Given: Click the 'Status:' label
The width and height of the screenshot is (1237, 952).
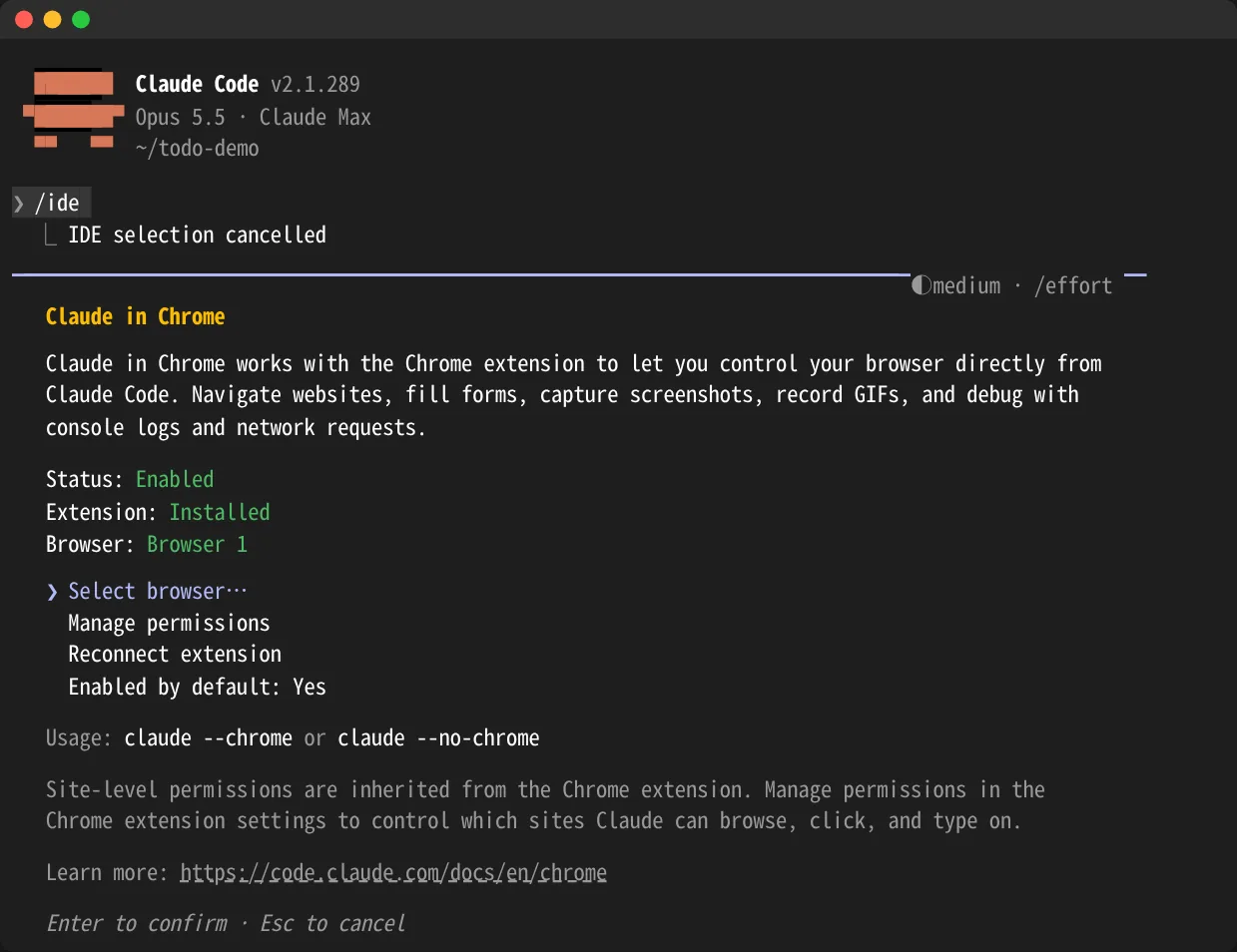Looking at the screenshot, I should [85, 479].
